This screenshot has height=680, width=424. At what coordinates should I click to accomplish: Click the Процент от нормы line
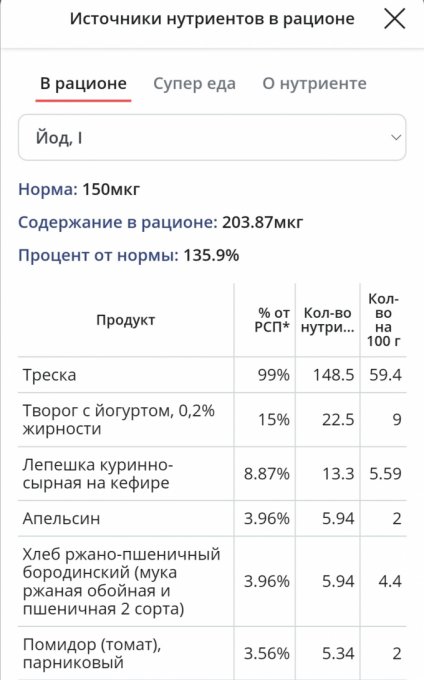(x=128, y=255)
